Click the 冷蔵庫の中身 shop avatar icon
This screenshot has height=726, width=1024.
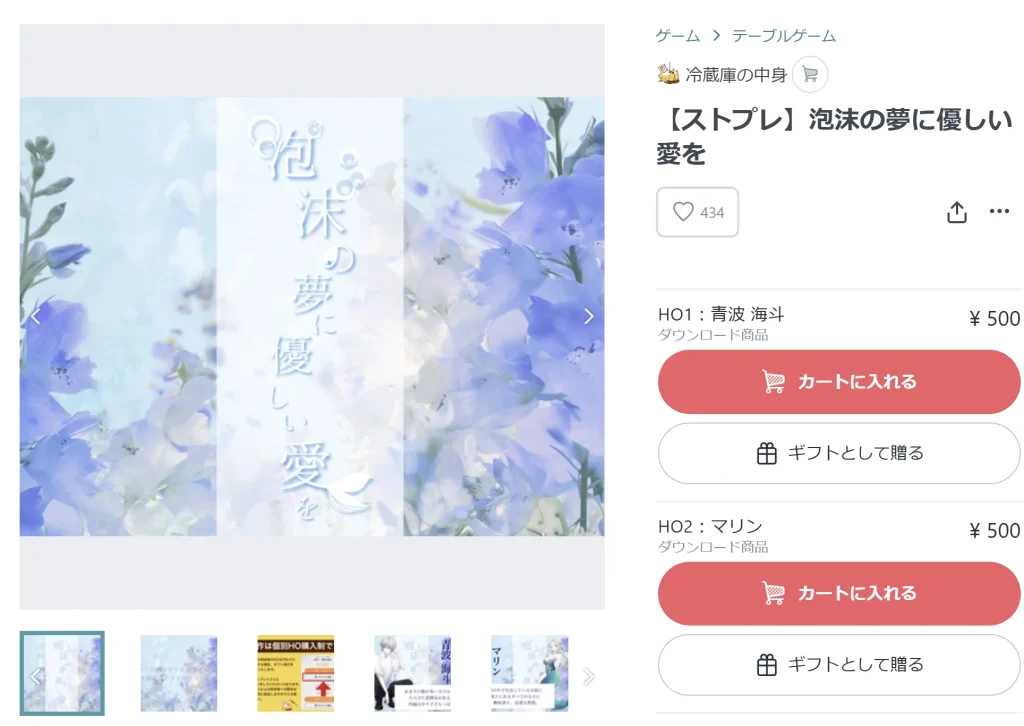click(668, 74)
